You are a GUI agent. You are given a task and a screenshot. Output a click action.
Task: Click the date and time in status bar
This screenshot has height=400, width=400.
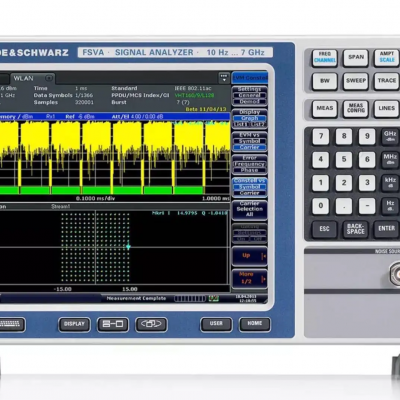pyautogui.click(x=246, y=298)
